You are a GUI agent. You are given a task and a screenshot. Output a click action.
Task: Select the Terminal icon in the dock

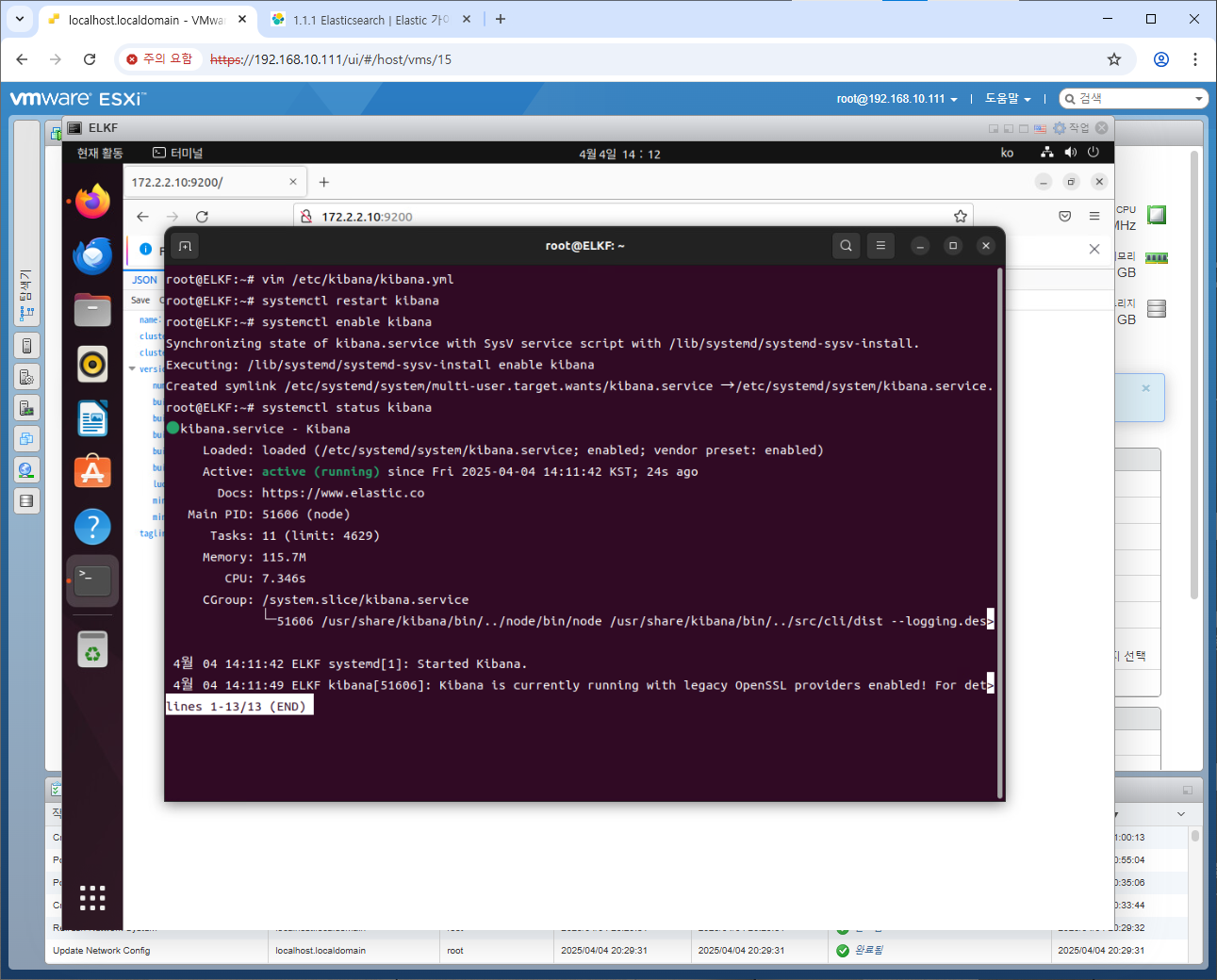click(92, 580)
